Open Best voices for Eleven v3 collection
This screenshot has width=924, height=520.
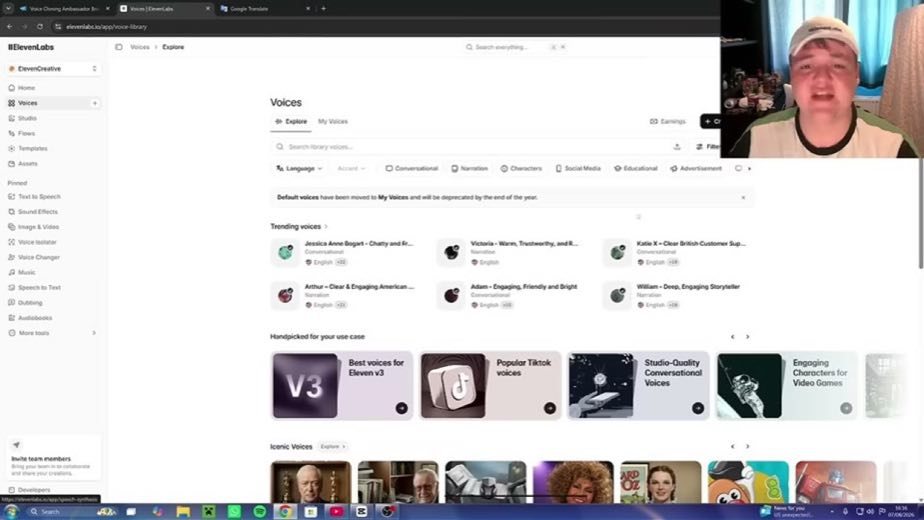click(342, 386)
